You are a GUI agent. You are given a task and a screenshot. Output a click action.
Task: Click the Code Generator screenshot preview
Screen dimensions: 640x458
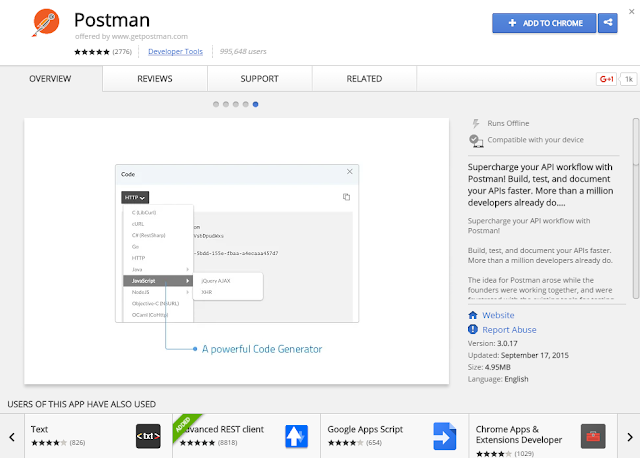(x=237, y=251)
